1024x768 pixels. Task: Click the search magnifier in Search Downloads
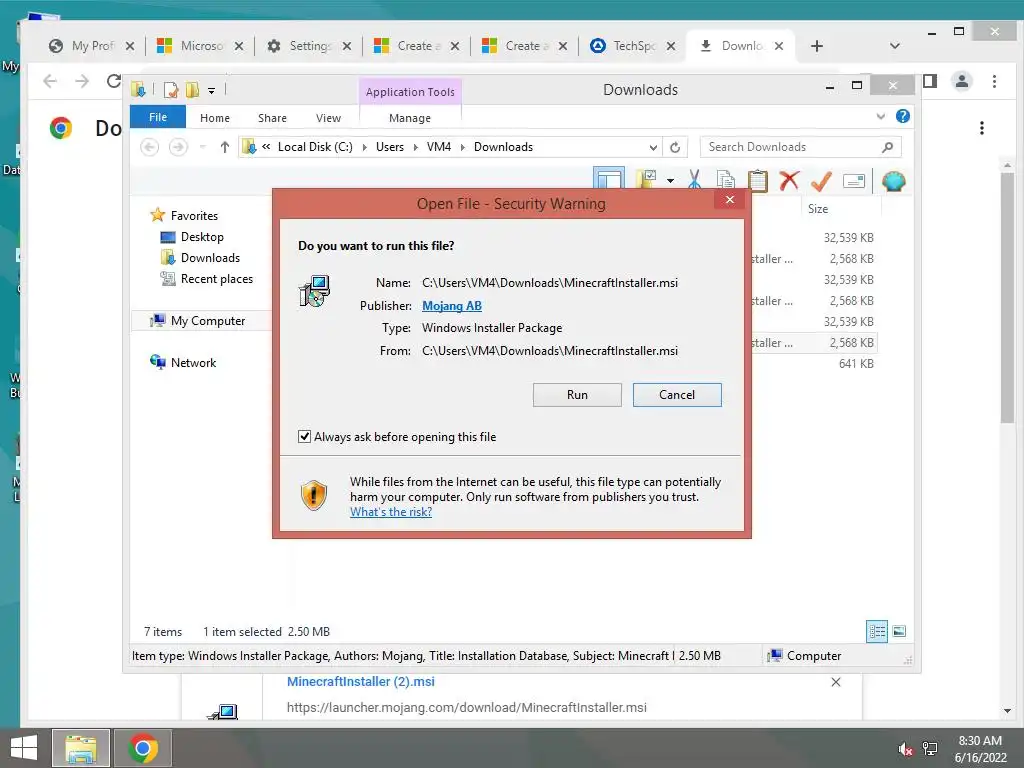point(888,147)
